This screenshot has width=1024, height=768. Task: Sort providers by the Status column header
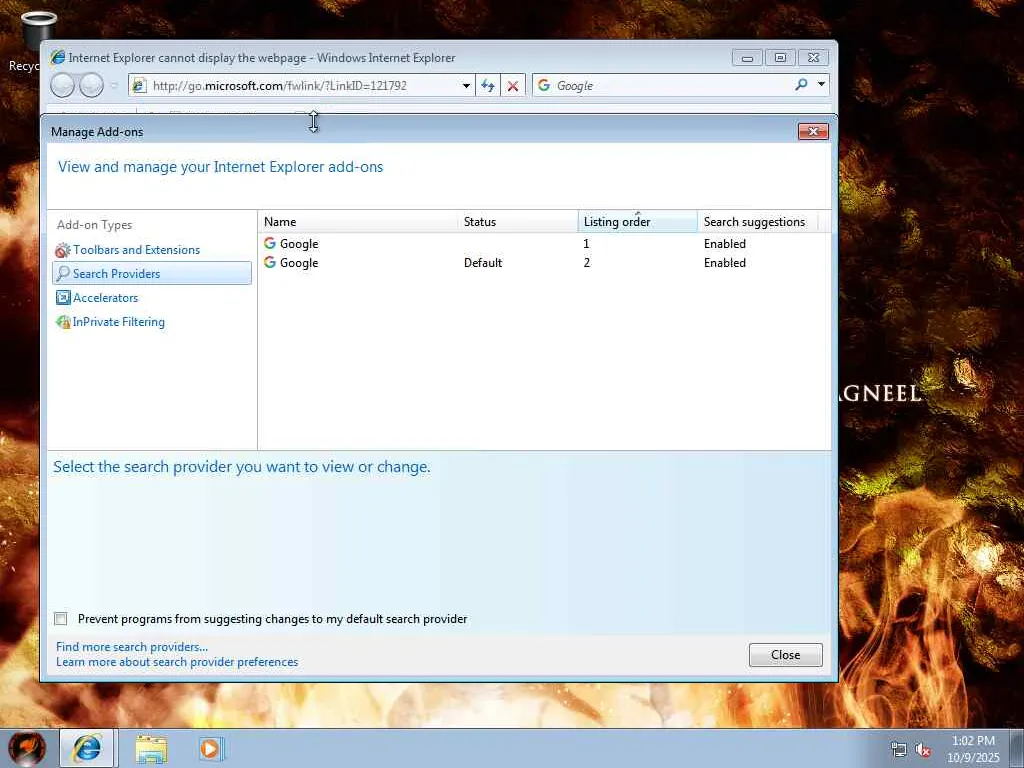519,221
